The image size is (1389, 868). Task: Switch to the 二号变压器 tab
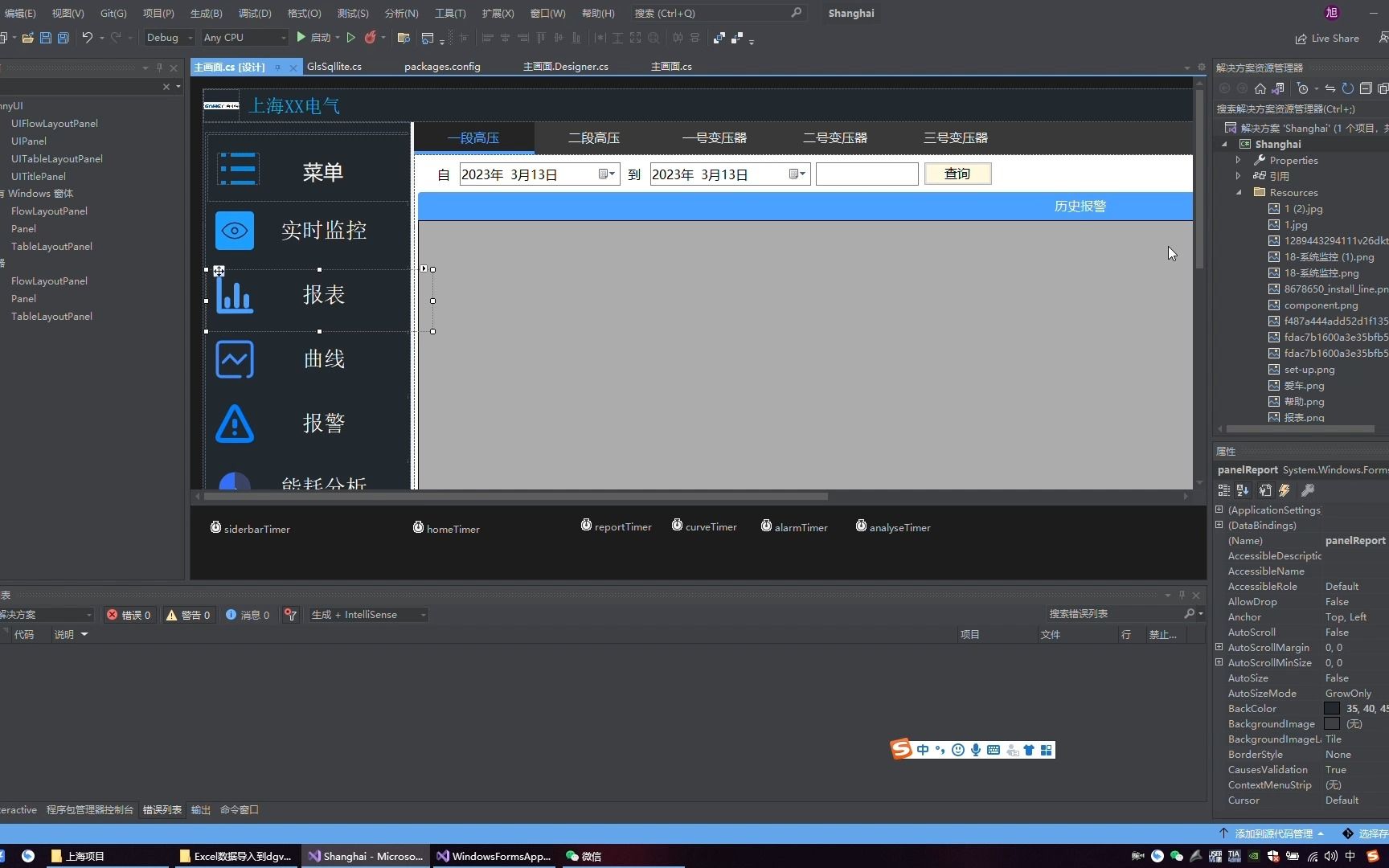(x=834, y=137)
